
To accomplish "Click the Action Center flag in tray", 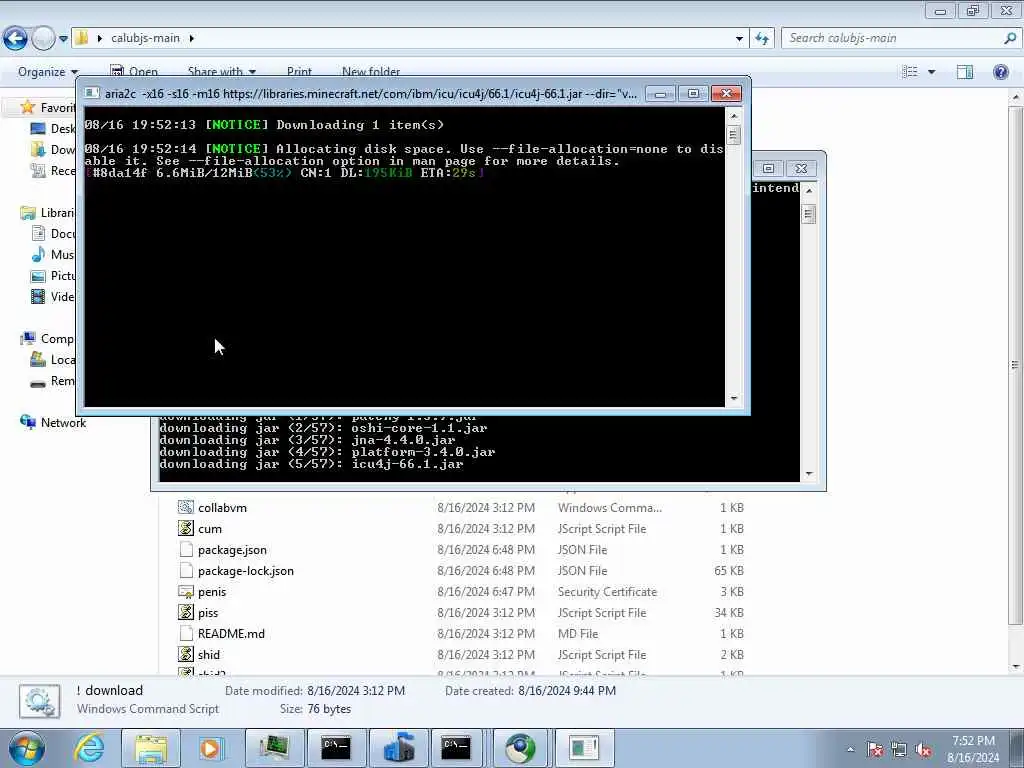I will 874,750.
